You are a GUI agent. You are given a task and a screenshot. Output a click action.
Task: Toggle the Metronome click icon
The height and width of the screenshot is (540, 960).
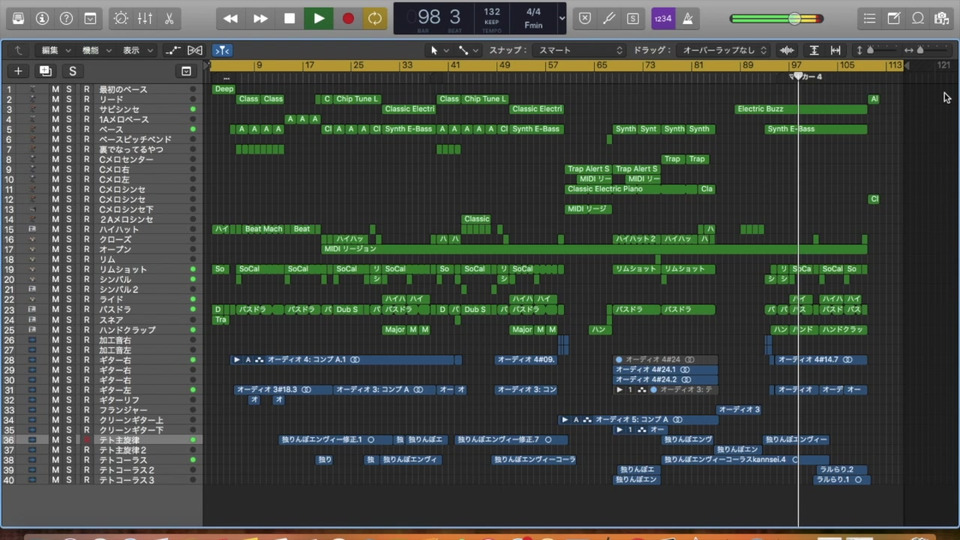(x=688, y=18)
